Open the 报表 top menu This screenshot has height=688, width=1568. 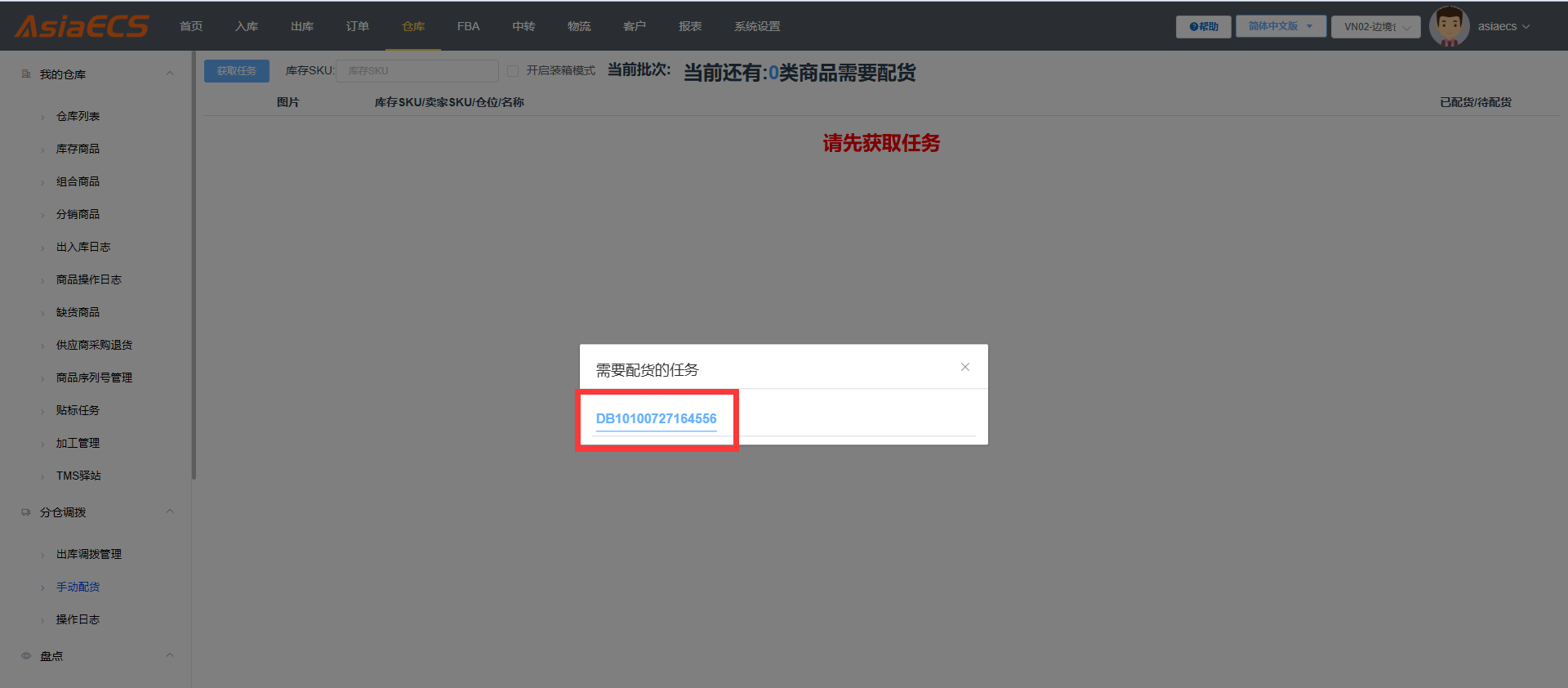pos(690,26)
